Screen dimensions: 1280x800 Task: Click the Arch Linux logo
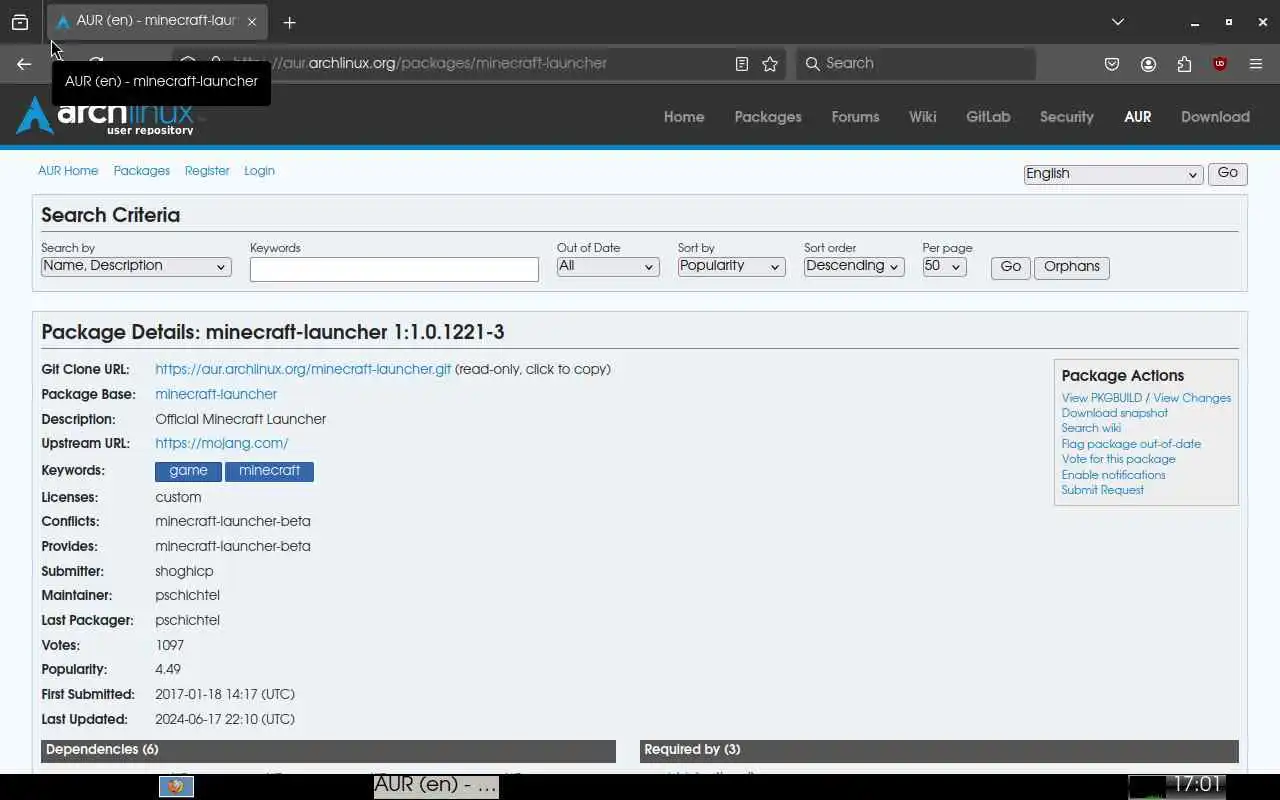pyautogui.click(x=106, y=116)
